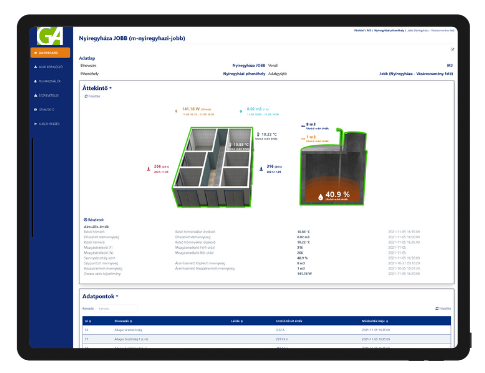Screen dimensions: 485x373
Task: Click the Adatpontok search input field
Action: tap(117, 309)
